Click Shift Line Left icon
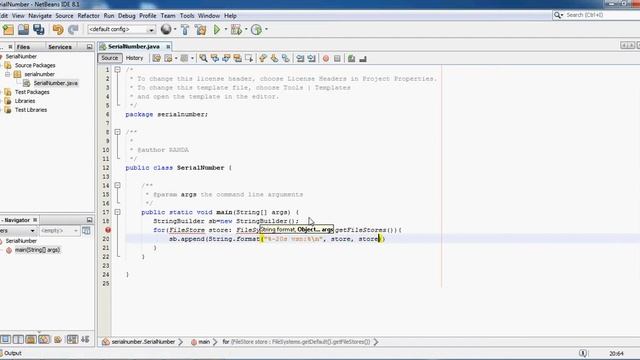This screenshot has width=640, height=360. [x=300, y=59]
